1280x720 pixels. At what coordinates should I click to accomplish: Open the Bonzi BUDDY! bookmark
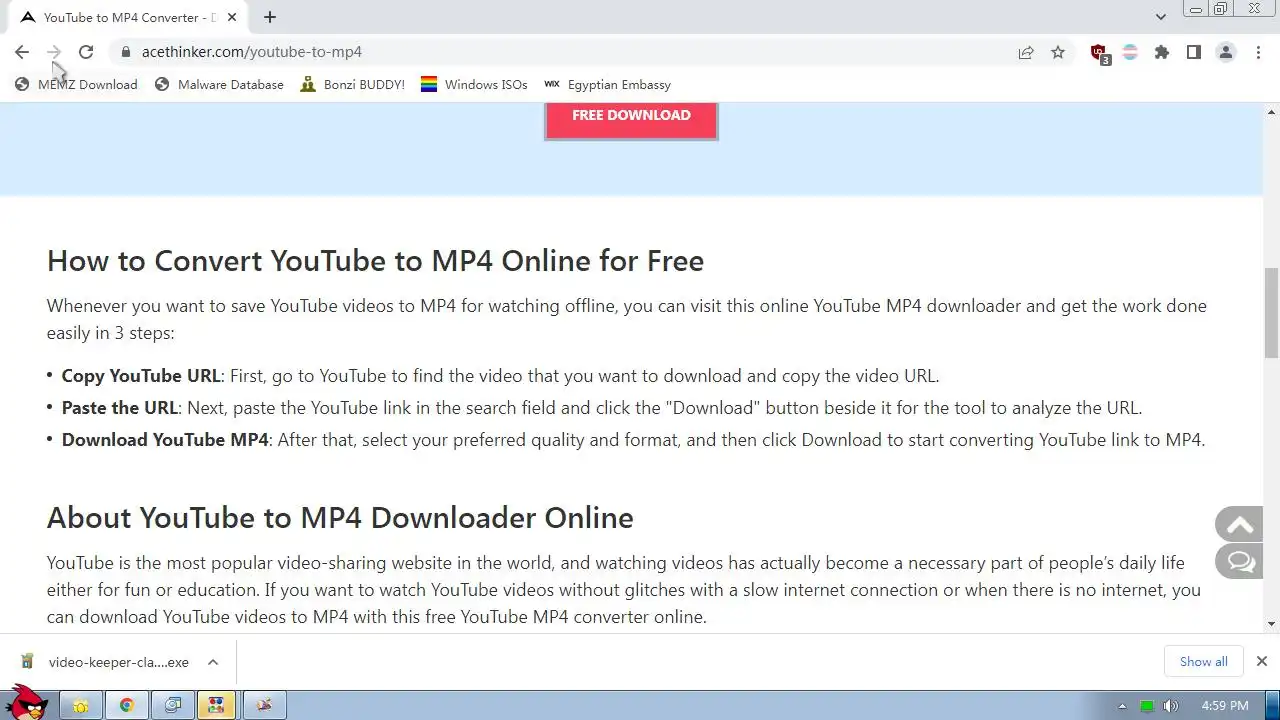353,85
